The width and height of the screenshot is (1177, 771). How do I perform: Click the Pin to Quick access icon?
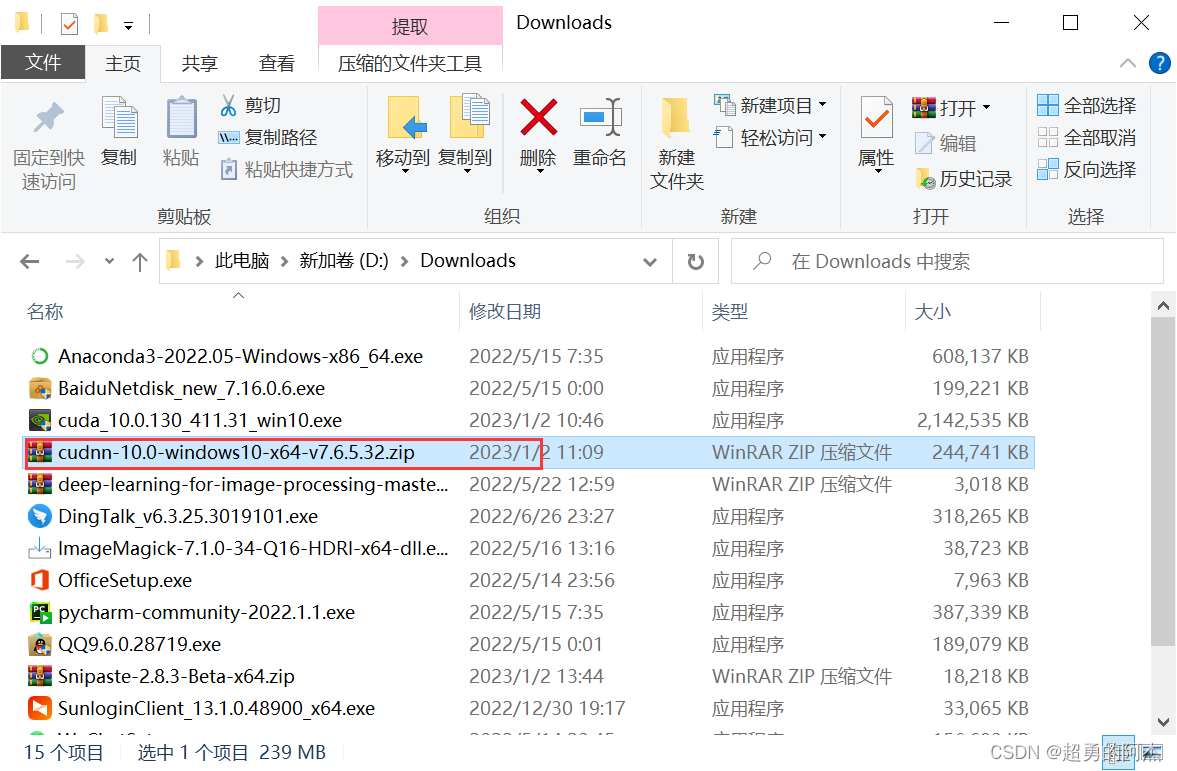tap(49, 118)
